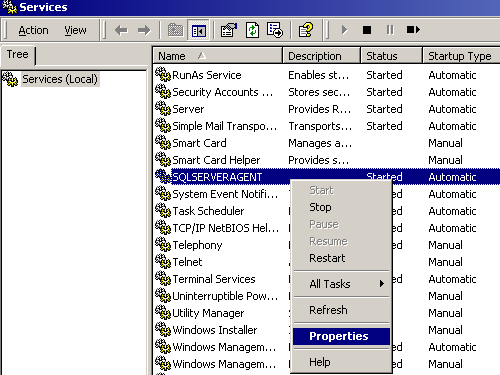The image size is (500, 375).
Task: Click the RunAs Service gear icon
Action: tap(163, 74)
